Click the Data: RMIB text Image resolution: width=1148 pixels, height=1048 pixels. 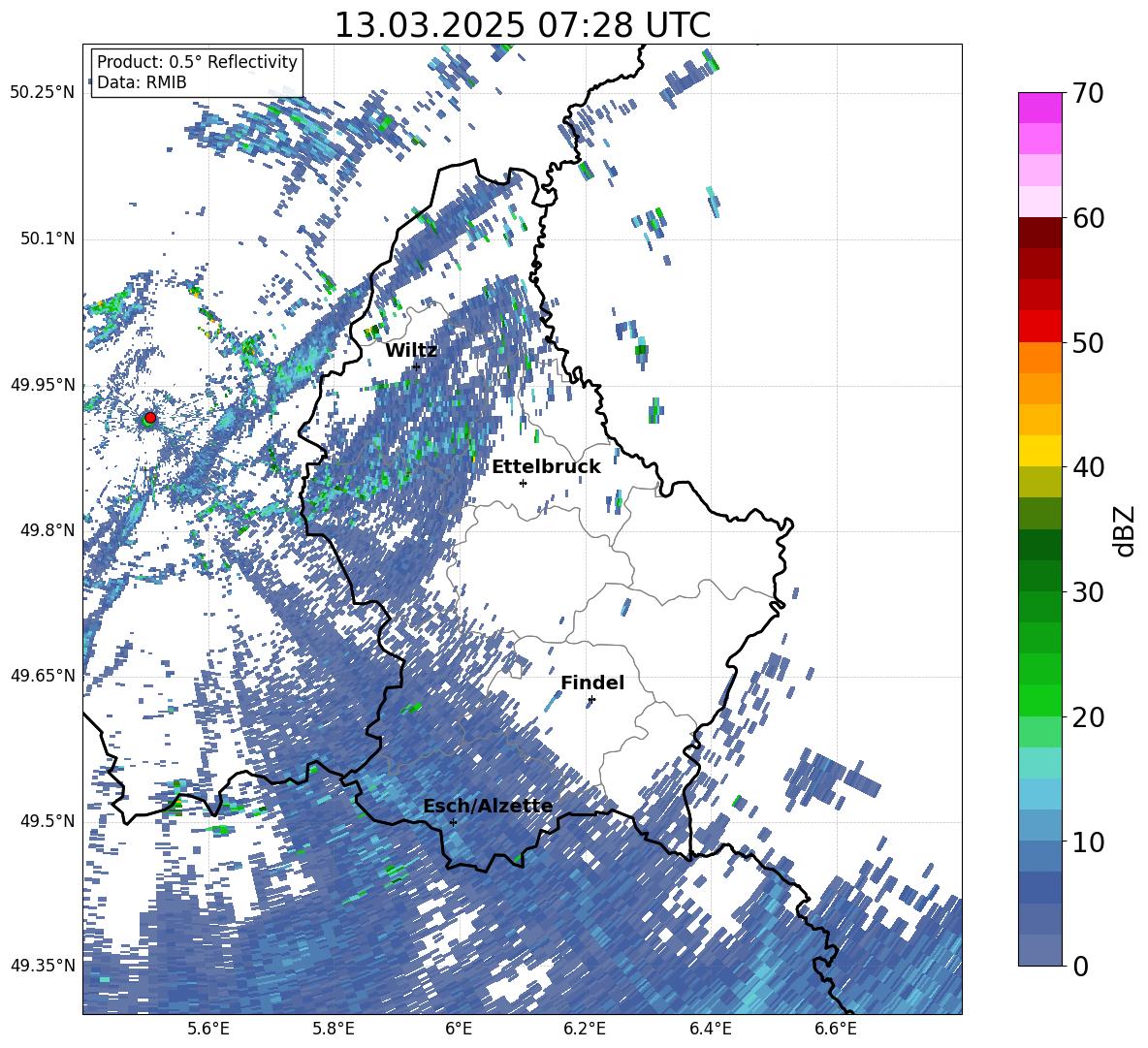[142, 82]
